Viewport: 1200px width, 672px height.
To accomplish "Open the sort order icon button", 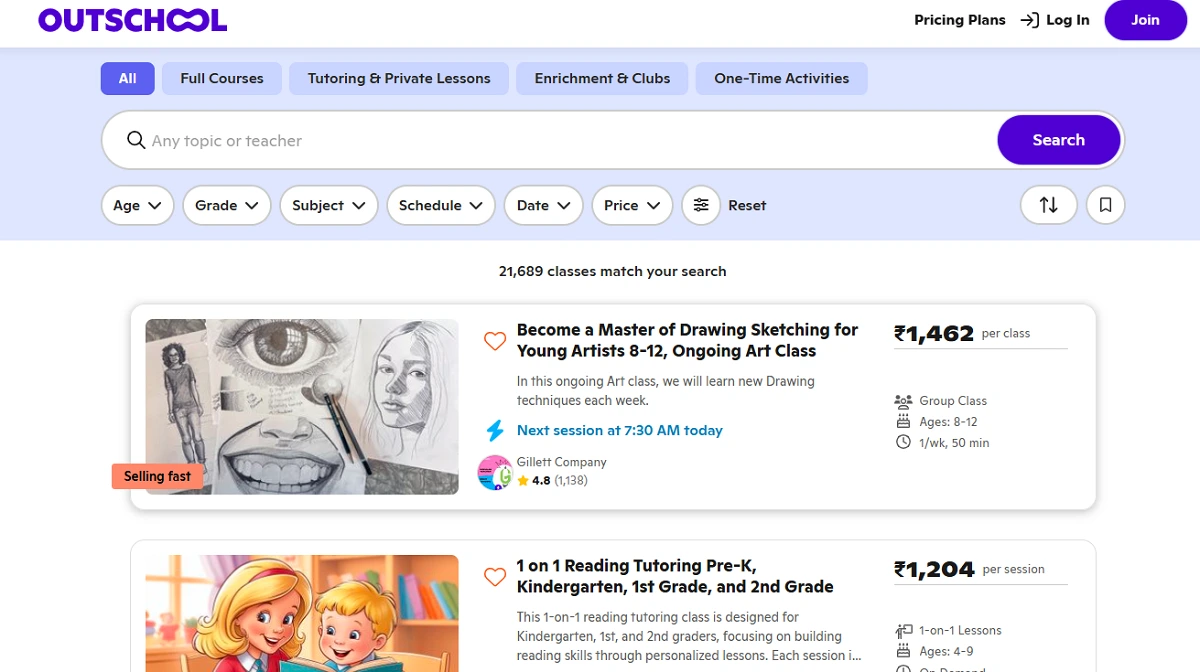I will [x=1048, y=205].
